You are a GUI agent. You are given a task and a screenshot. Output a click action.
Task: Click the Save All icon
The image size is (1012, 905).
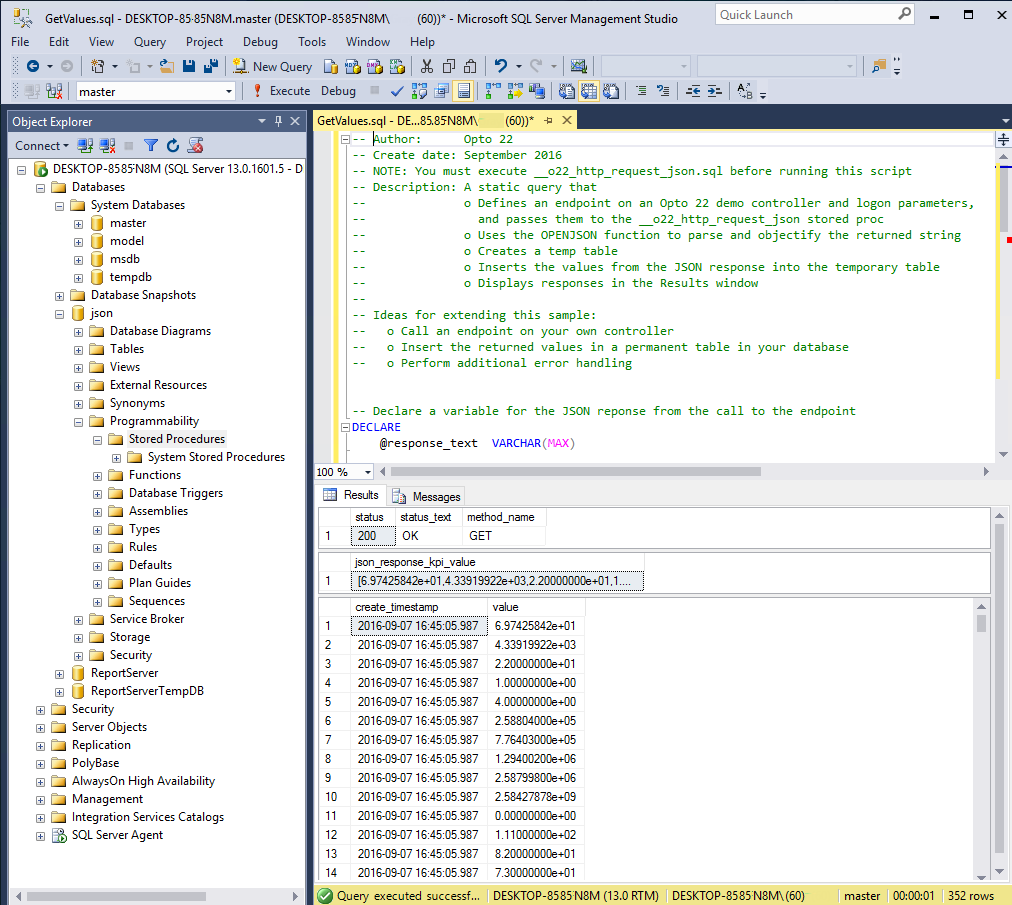point(210,66)
